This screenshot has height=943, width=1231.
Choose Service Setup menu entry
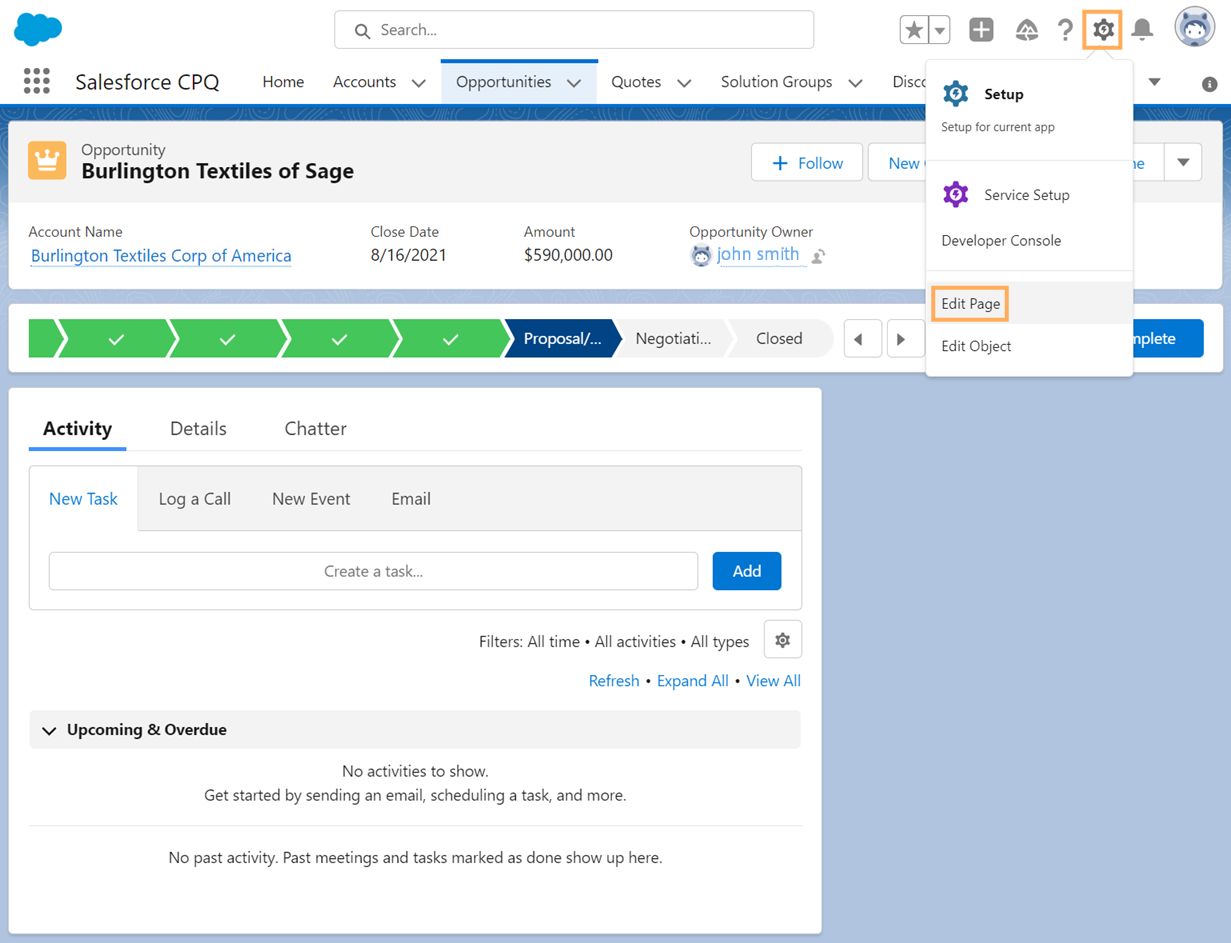pos(1029,195)
